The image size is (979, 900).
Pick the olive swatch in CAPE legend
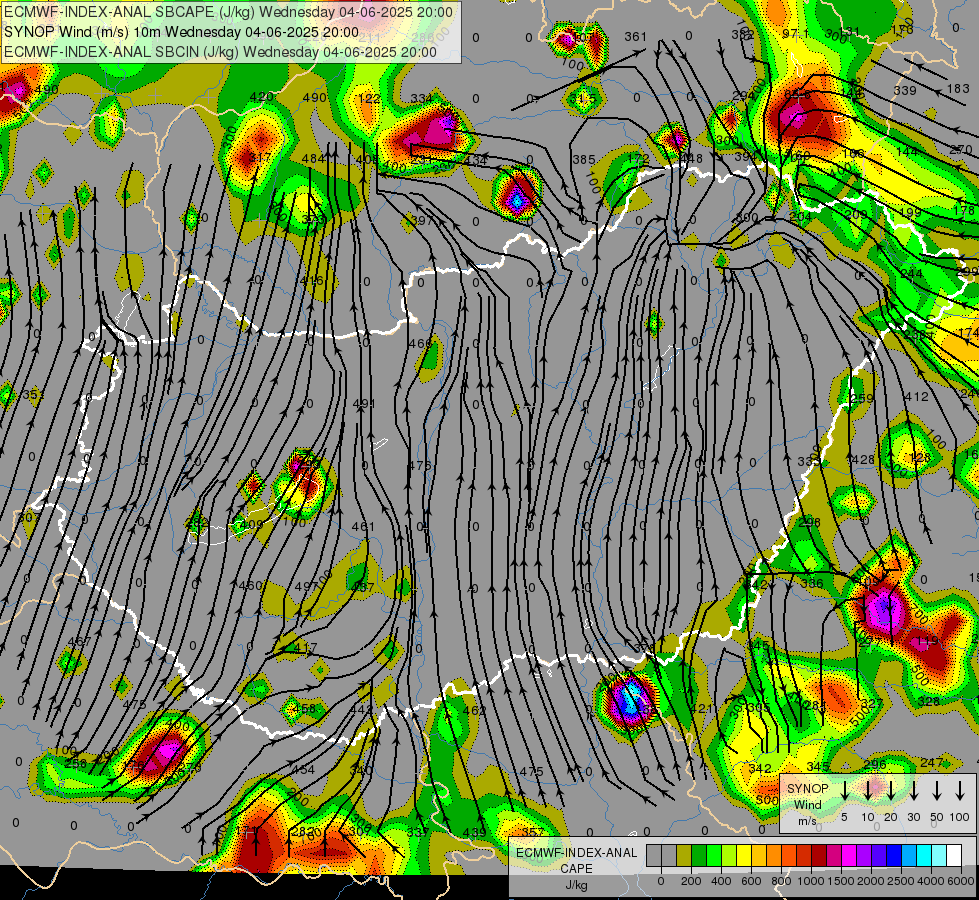(684, 856)
